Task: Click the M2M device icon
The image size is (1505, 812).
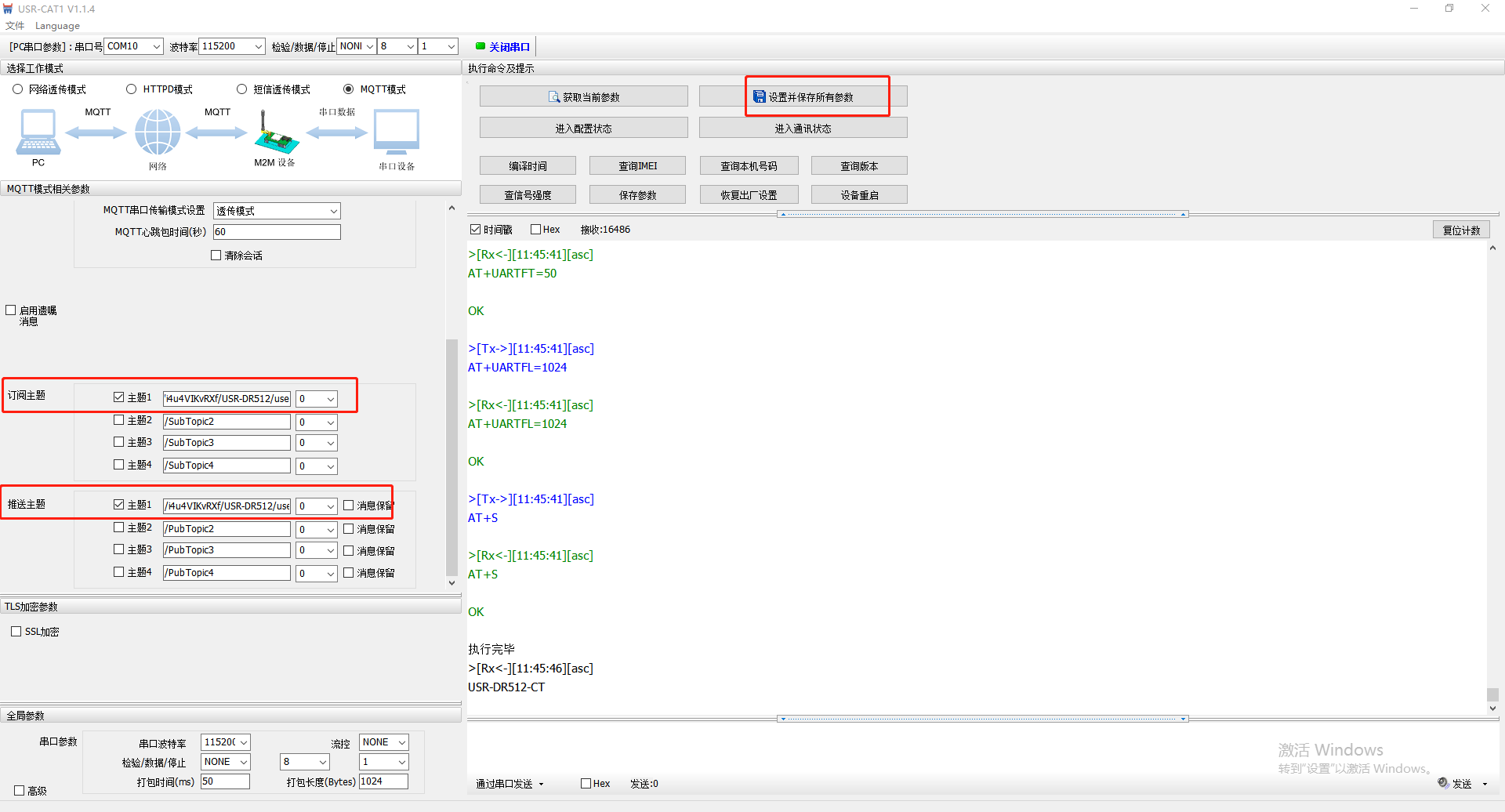Action: tap(275, 135)
